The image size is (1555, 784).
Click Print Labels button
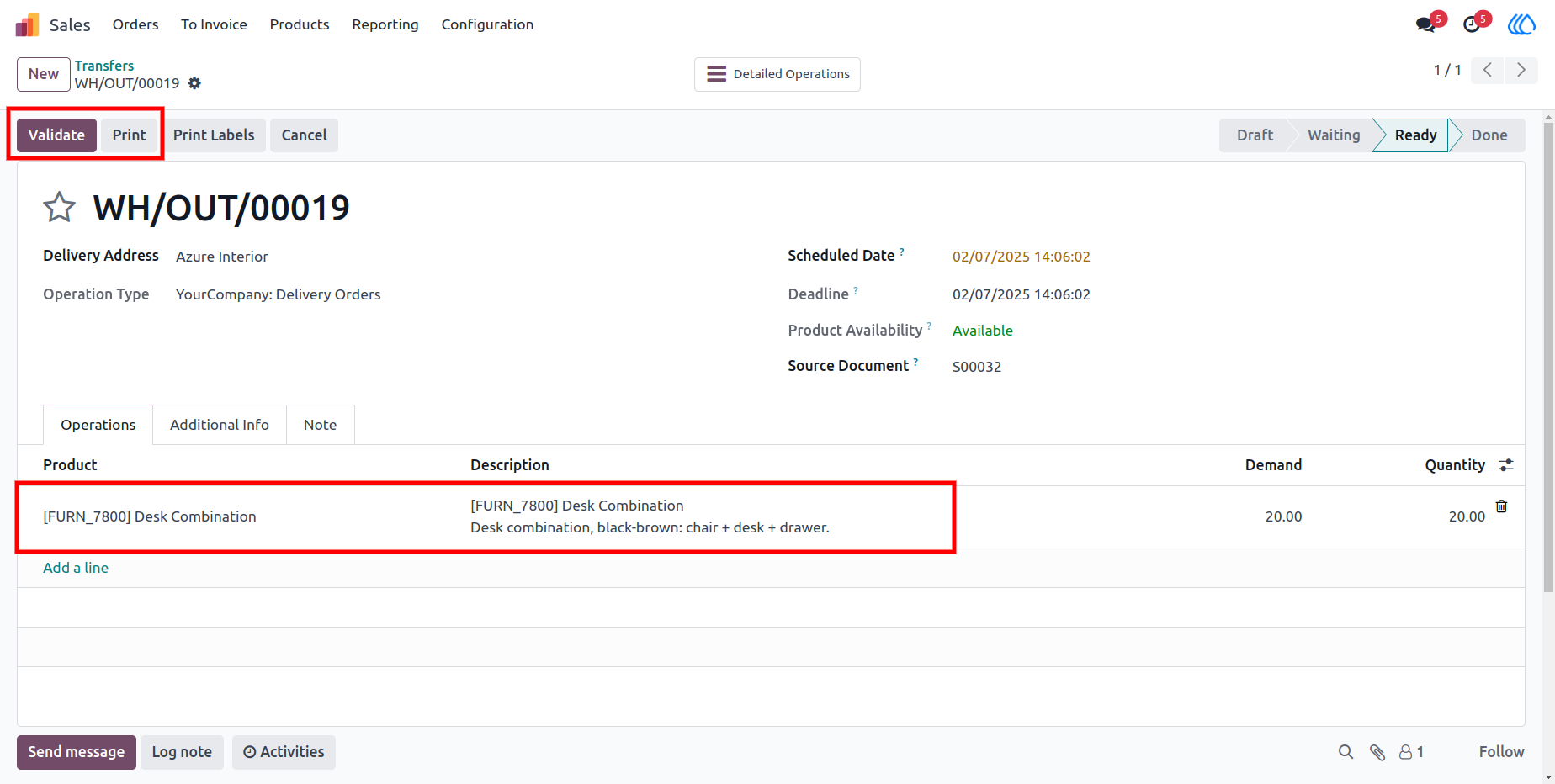point(214,135)
